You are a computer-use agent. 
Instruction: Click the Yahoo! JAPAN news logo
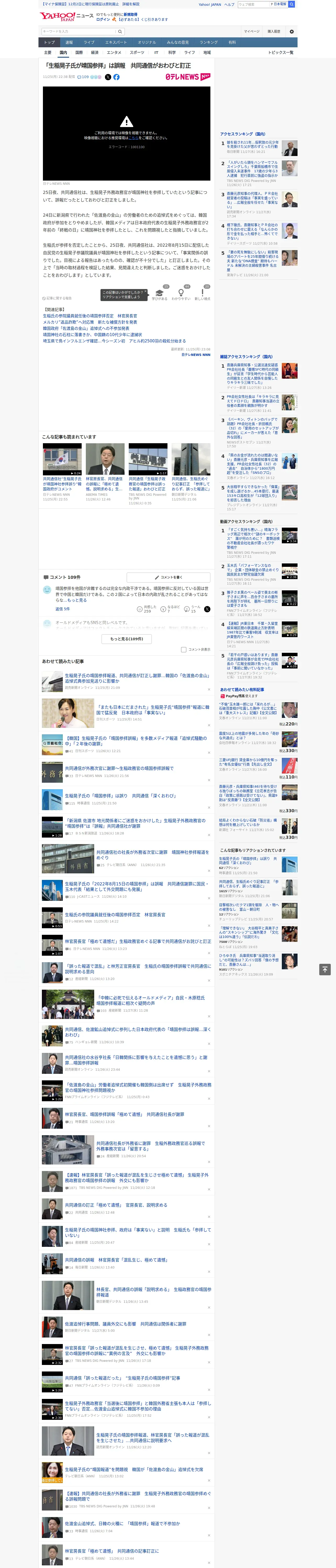[x=66, y=16]
